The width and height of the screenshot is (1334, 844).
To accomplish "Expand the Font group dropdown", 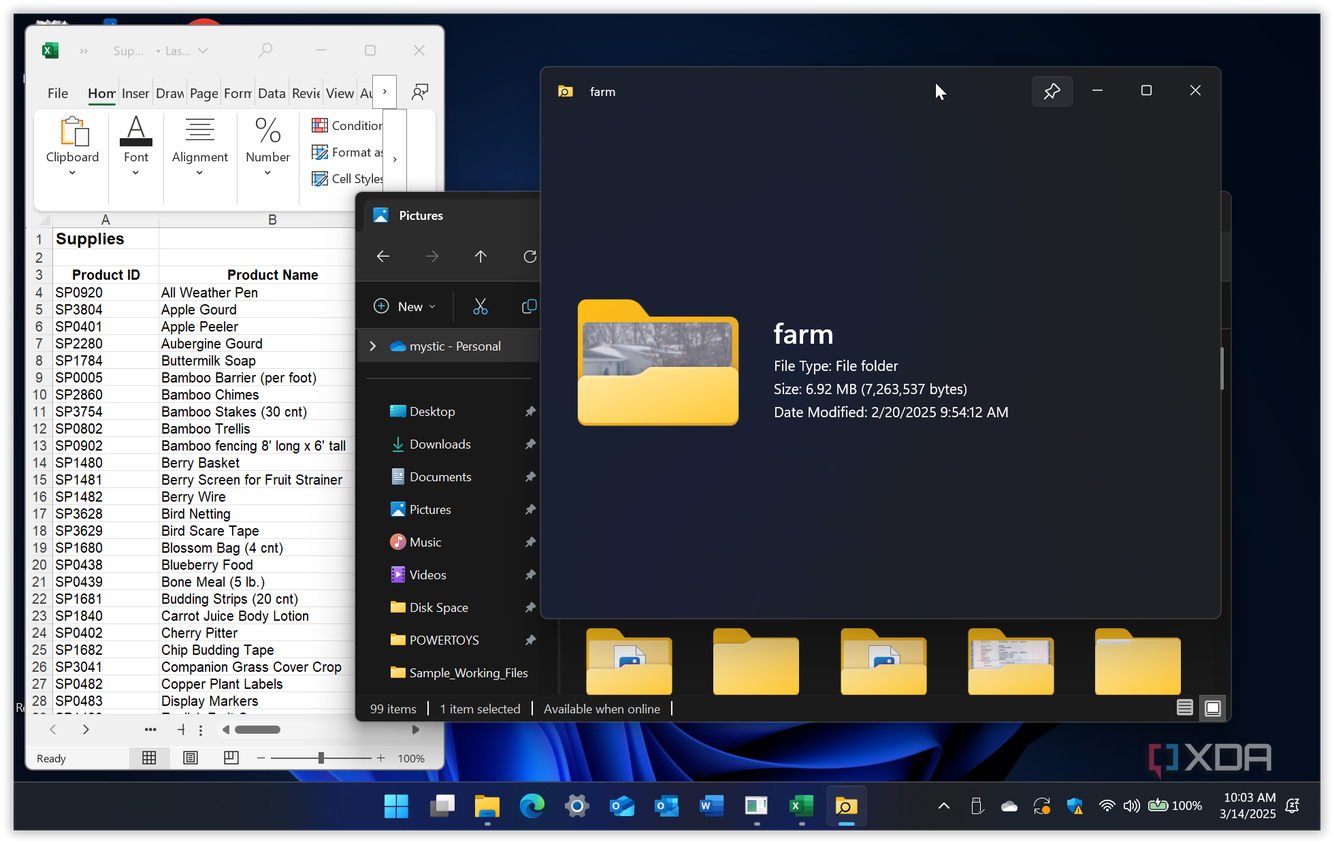I will (136, 173).
